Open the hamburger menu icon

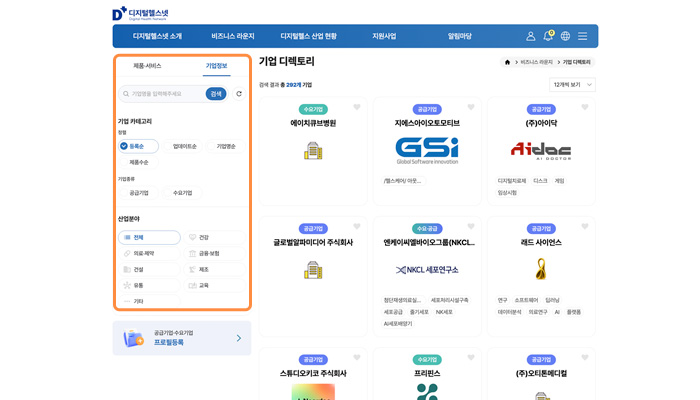(x=583, y=36)
